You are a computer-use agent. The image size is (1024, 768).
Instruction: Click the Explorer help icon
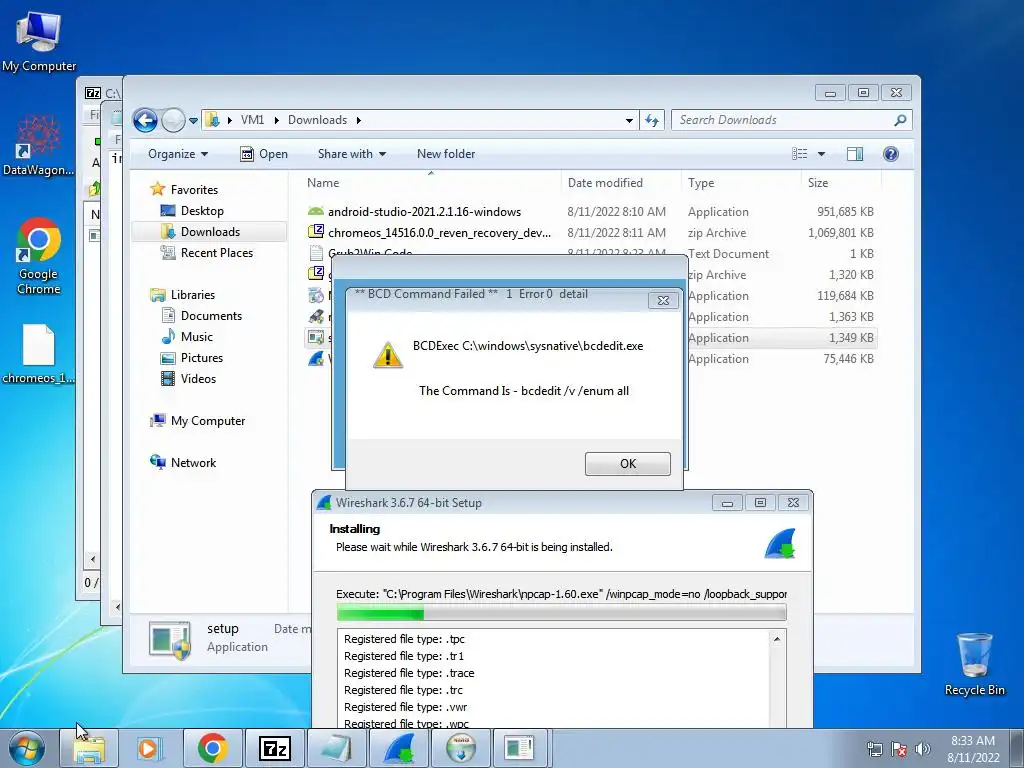[891, 154]
